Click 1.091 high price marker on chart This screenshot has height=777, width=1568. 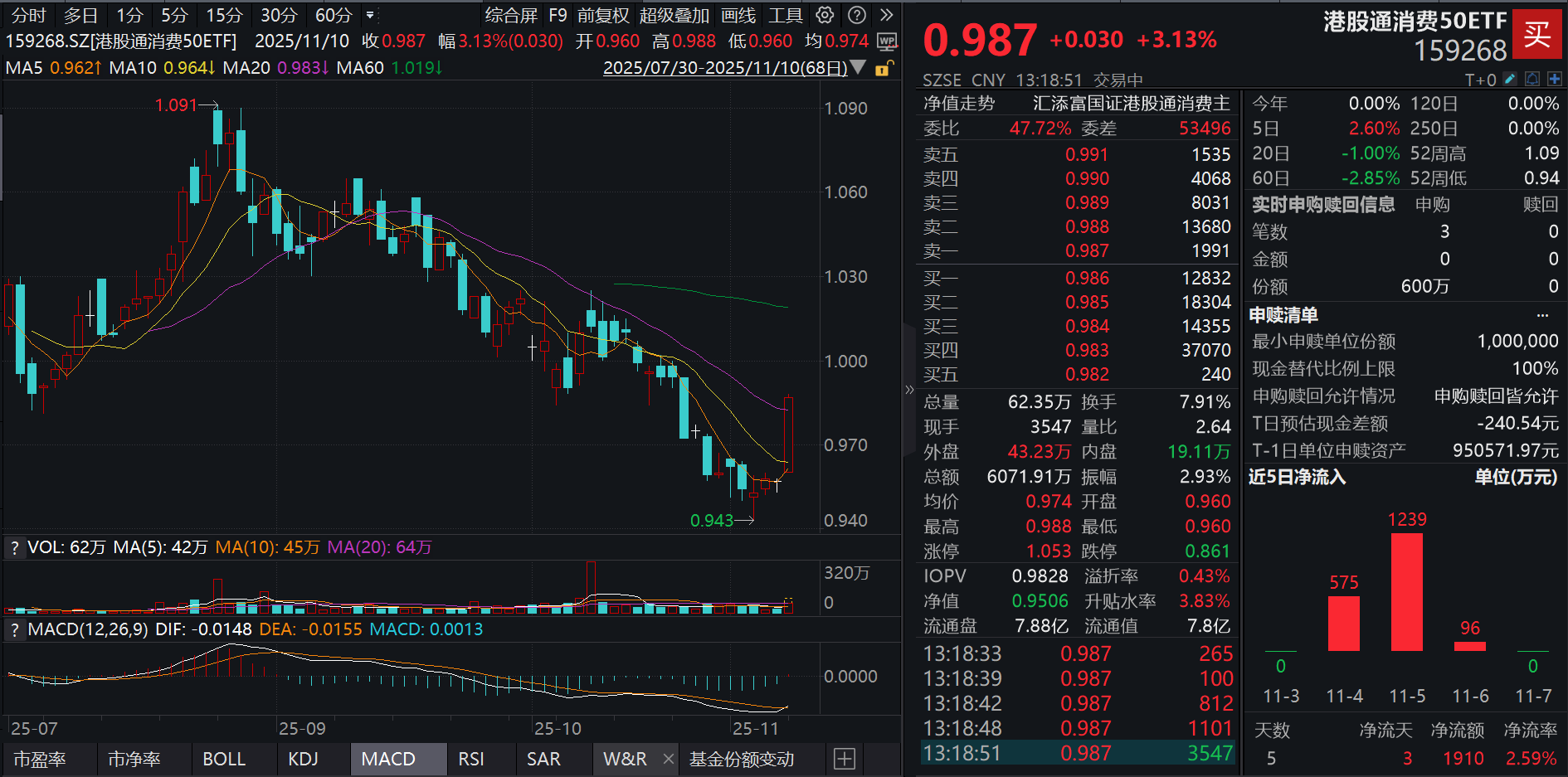(x=176, y=105)
